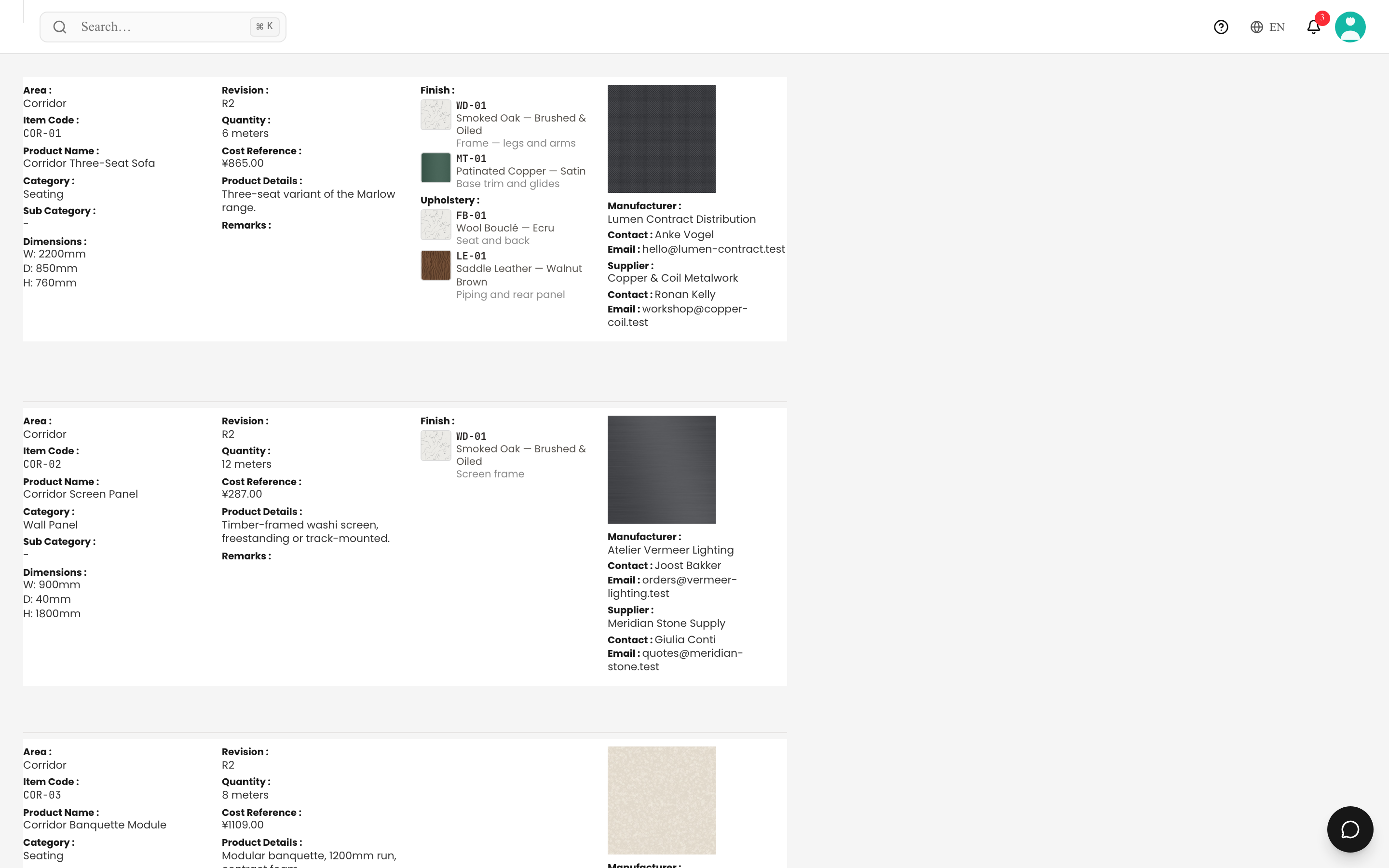This screenshot has width=1389, height=868.
Task: Click the LE-01 Saddle Leather swatch
Action: 436,265
